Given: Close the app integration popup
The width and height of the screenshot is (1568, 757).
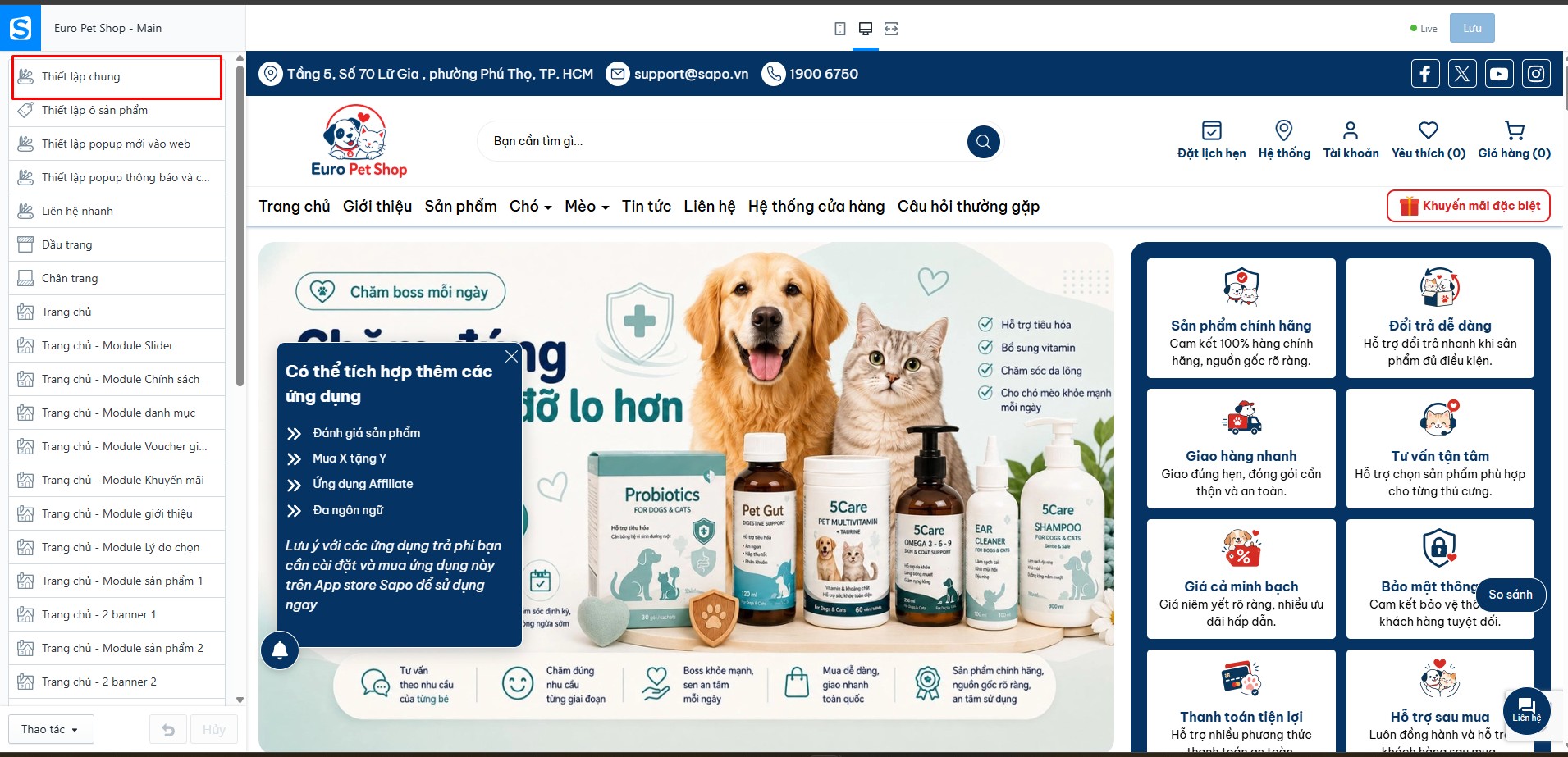Looking at the screenshot, I should 511,356.
